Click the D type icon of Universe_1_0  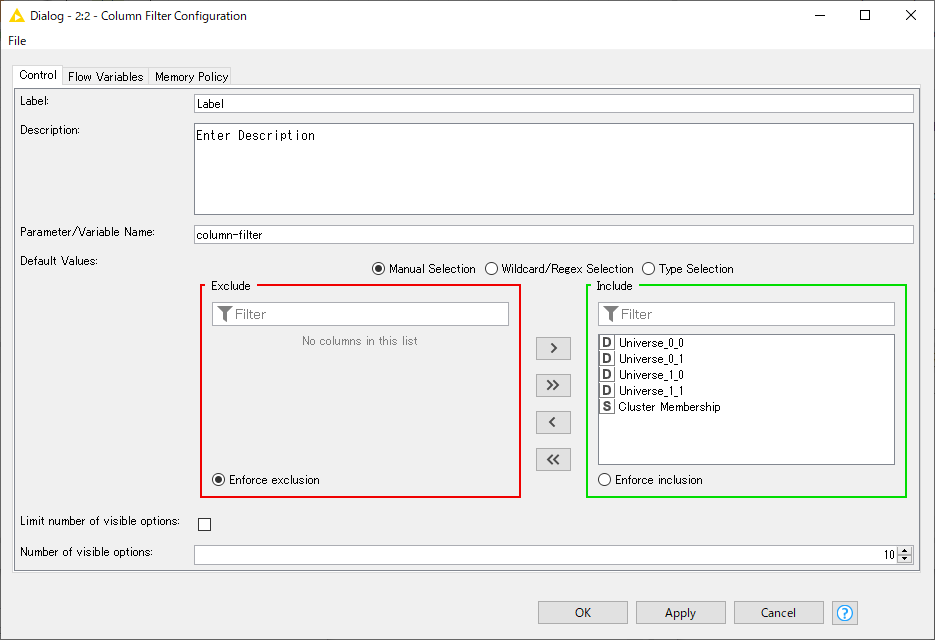coord(606,375)
